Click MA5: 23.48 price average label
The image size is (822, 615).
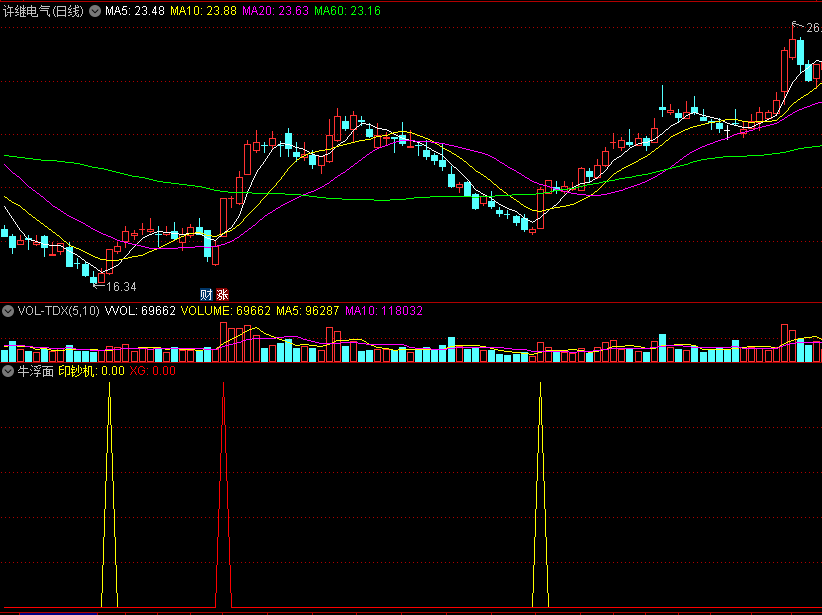pyautogui.click(x=135, y=11)
